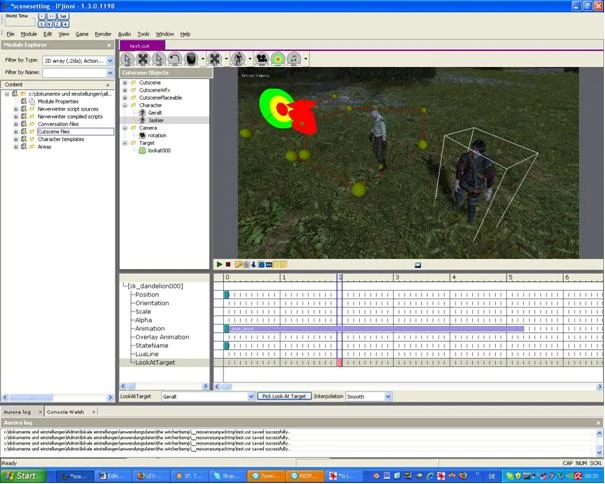This screenshot has height=484, width=605.
Task: Click the yellow path waypoint near the center
Action: (x=359, y=190)
